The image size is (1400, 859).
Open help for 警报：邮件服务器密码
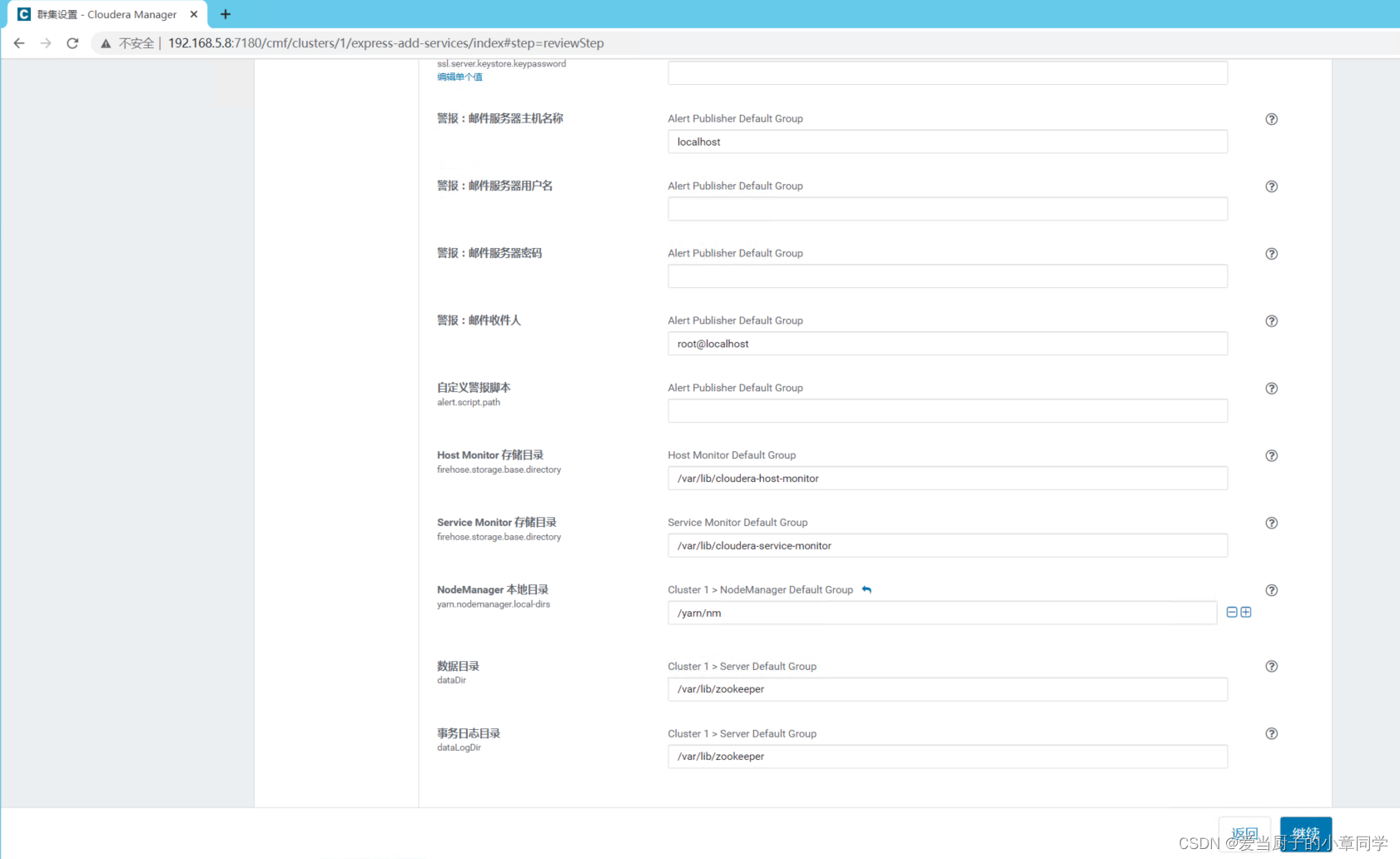(x=1271, y=254)
